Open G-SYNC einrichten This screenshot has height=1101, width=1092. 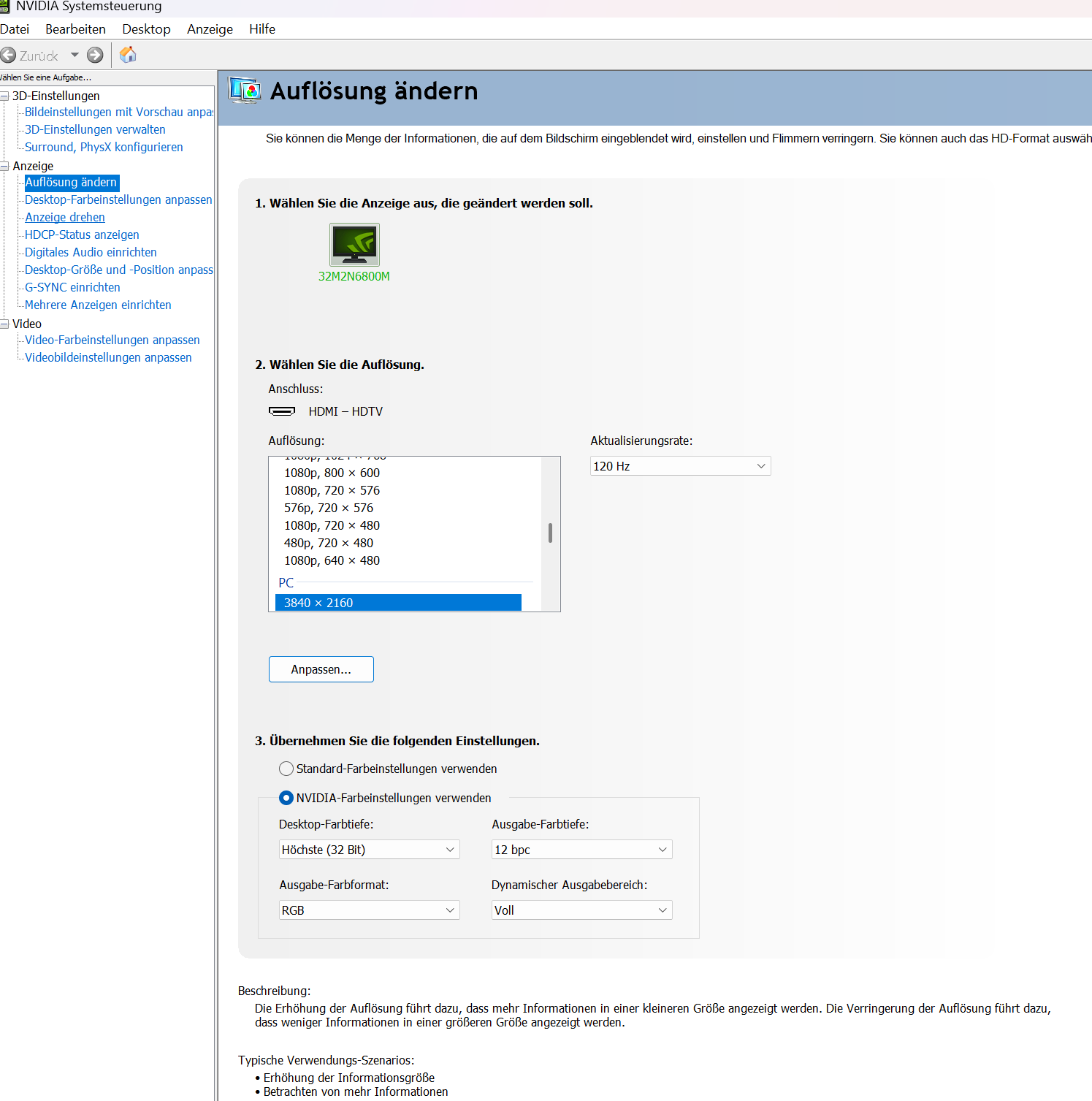point(72,287)
